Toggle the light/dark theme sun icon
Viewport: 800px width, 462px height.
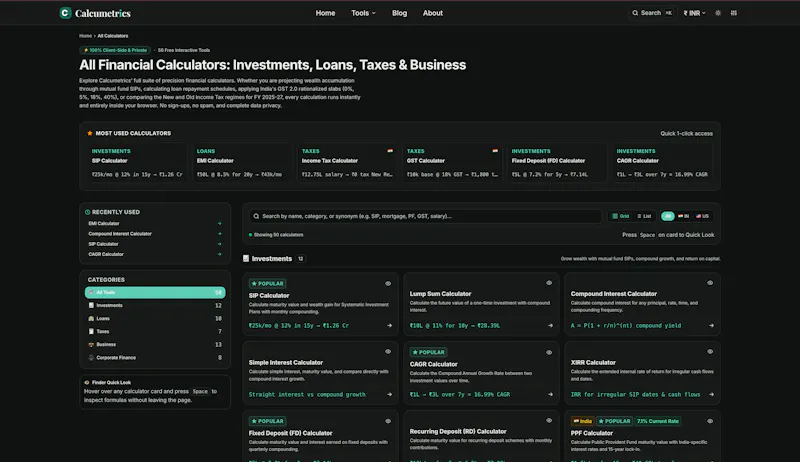[718, 13]
